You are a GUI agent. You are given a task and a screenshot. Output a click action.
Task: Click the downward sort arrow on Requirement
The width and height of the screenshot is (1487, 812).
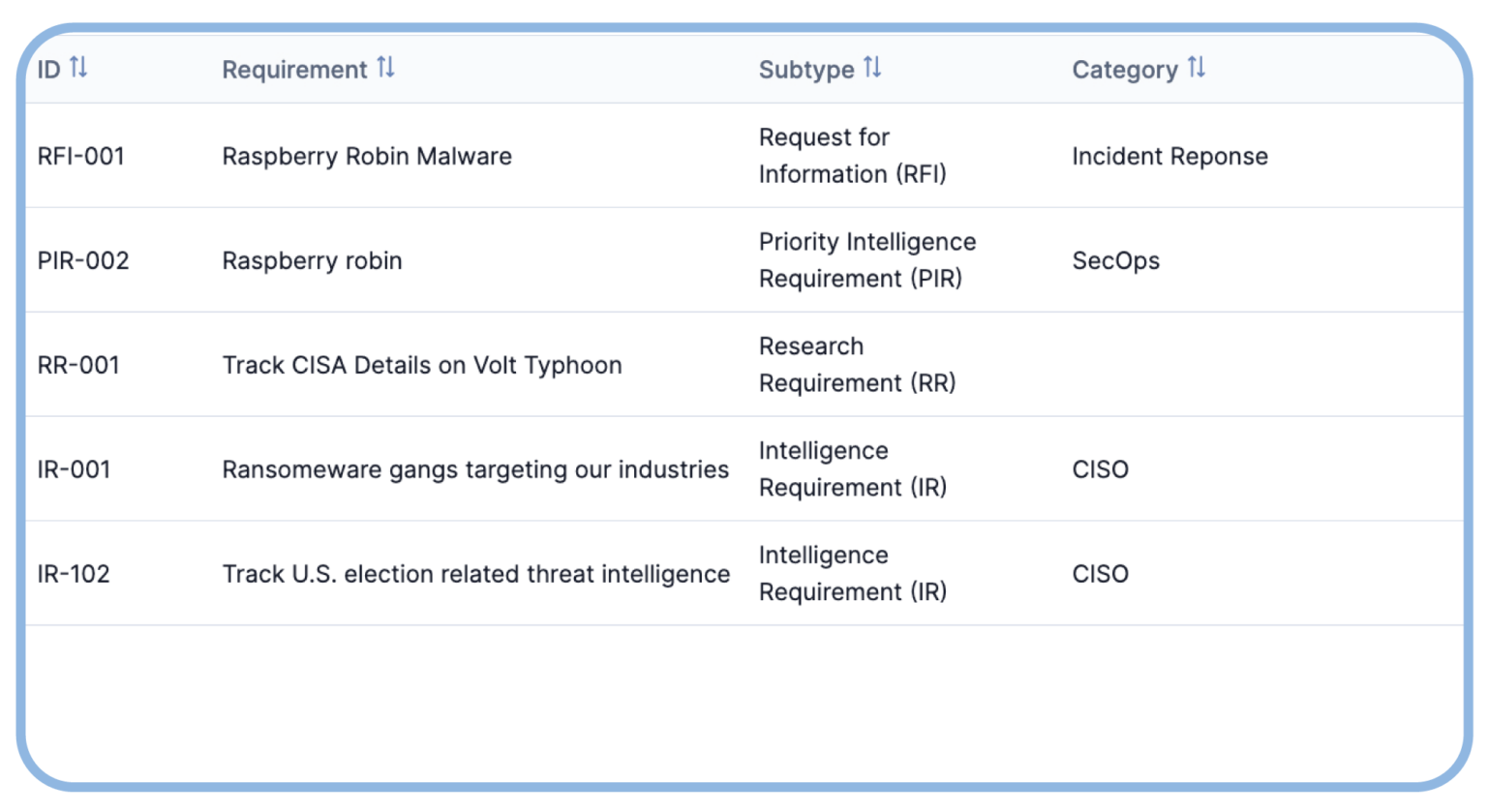coord(392,69)
